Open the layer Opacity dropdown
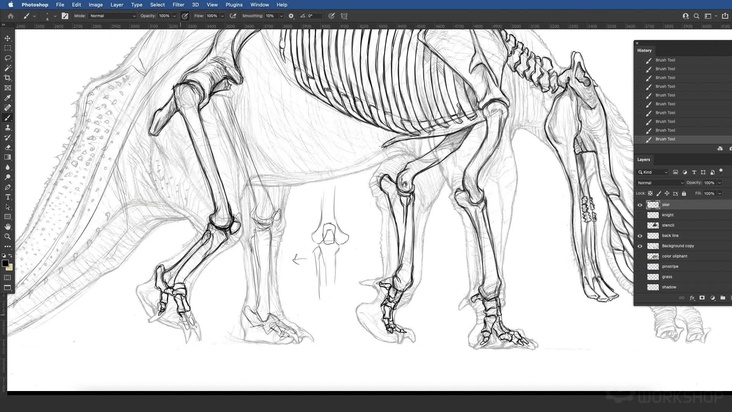This screenshot has width=732, height=412. pyautogui.click(x=719, y=183)
